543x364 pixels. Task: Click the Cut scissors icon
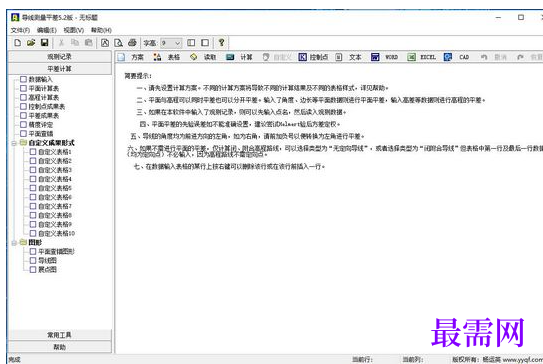[x=61, y=43]
